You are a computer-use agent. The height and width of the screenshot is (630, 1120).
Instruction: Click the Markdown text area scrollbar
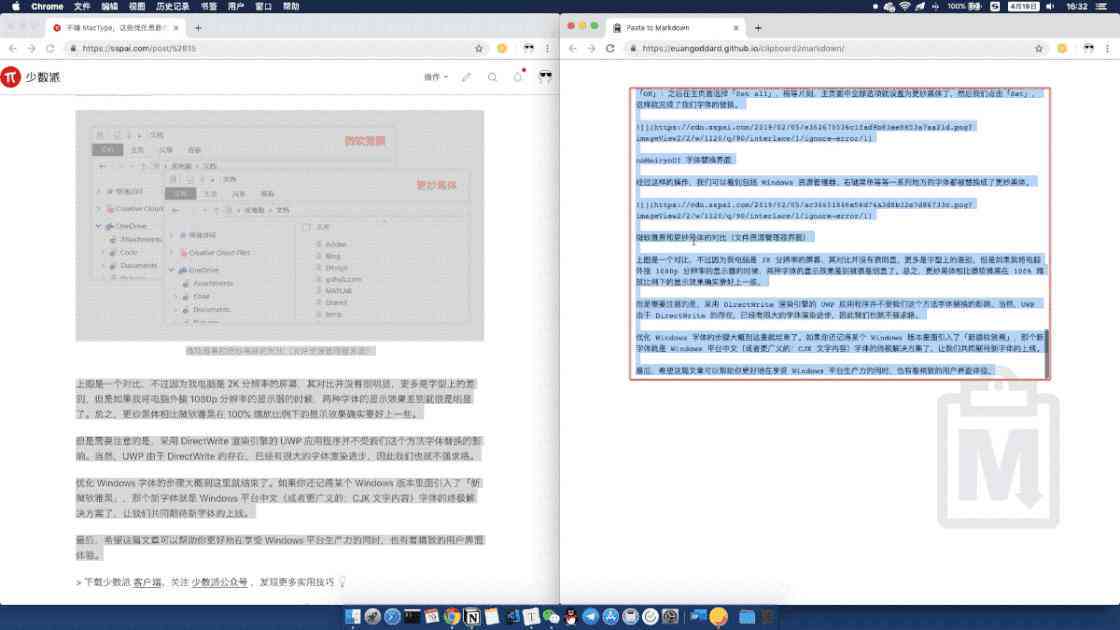[x=1047, y=353]
